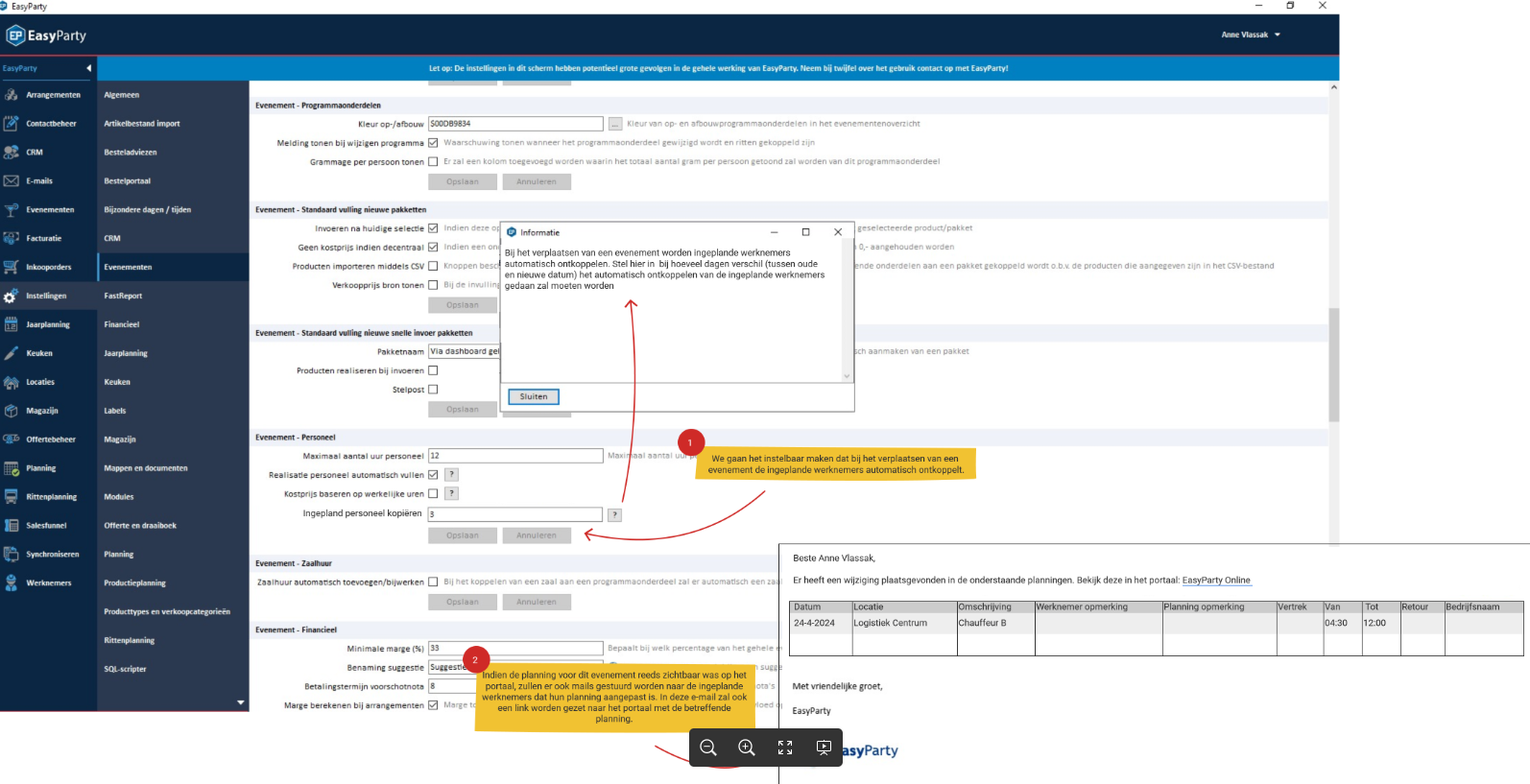This screenshot has height=784, width=1530.
Task: Enable Verkoopprijs bron tonen checkbox
Action: [x=433, y=285]
